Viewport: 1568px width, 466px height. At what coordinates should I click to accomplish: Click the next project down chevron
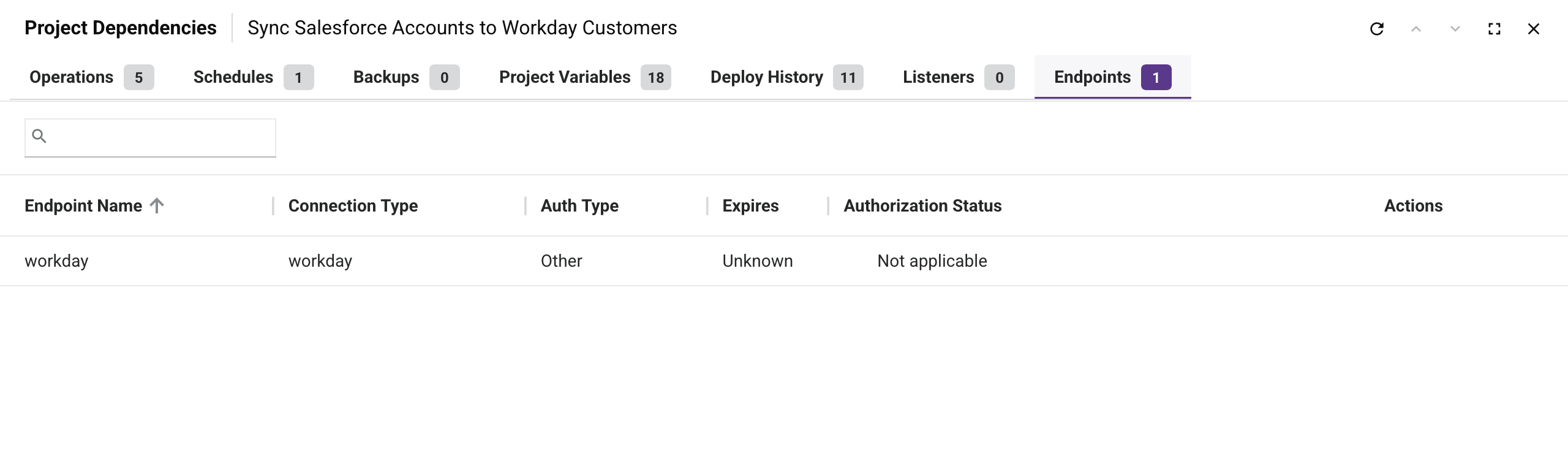(x=1455, y=29)
